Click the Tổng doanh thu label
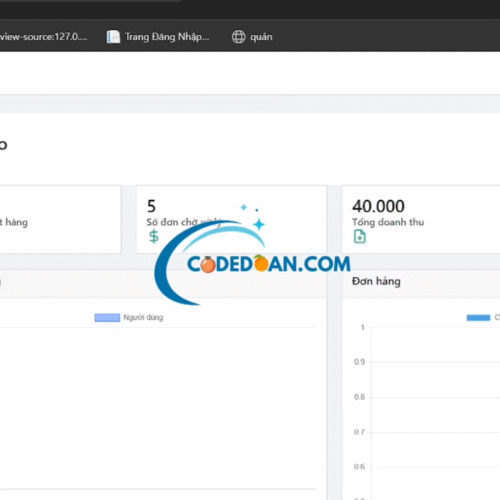This screenshot has width=500, height=500. coord(388,222)
